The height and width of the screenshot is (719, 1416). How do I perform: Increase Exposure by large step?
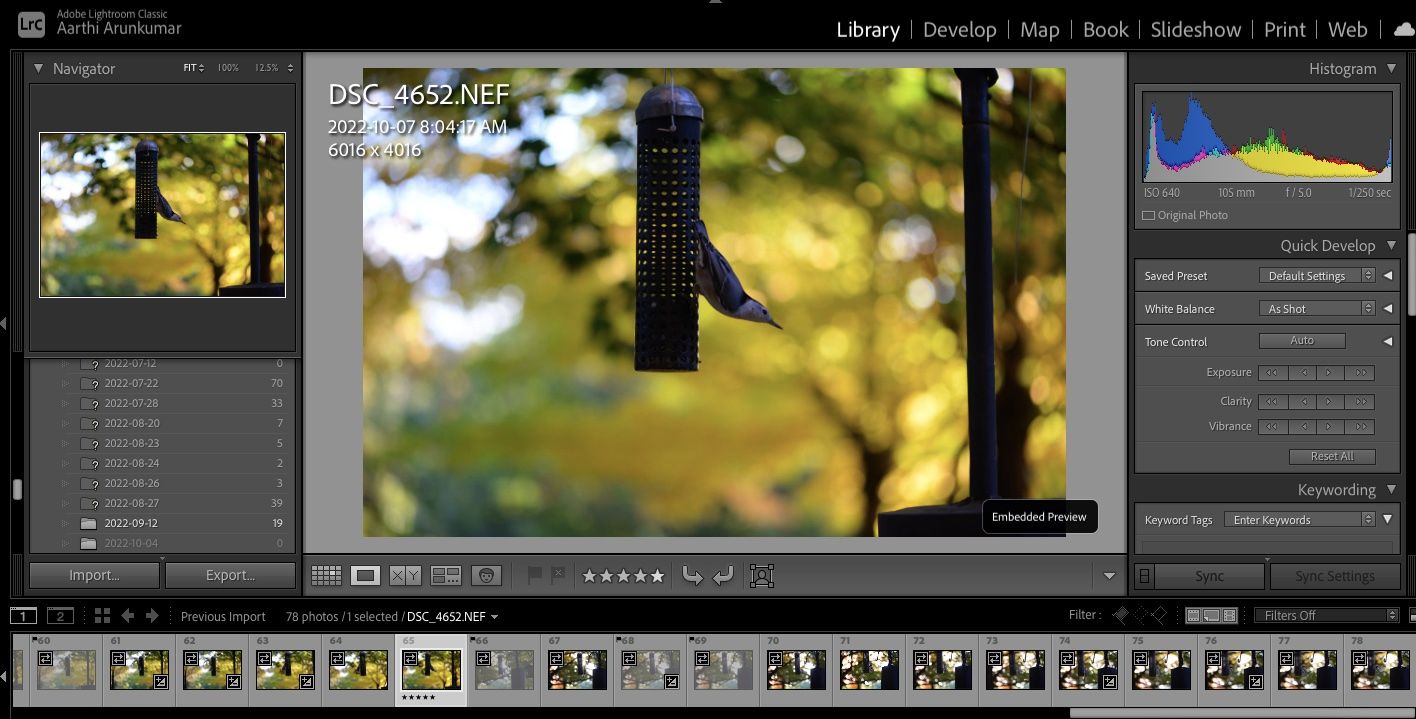coord(1360,373)
